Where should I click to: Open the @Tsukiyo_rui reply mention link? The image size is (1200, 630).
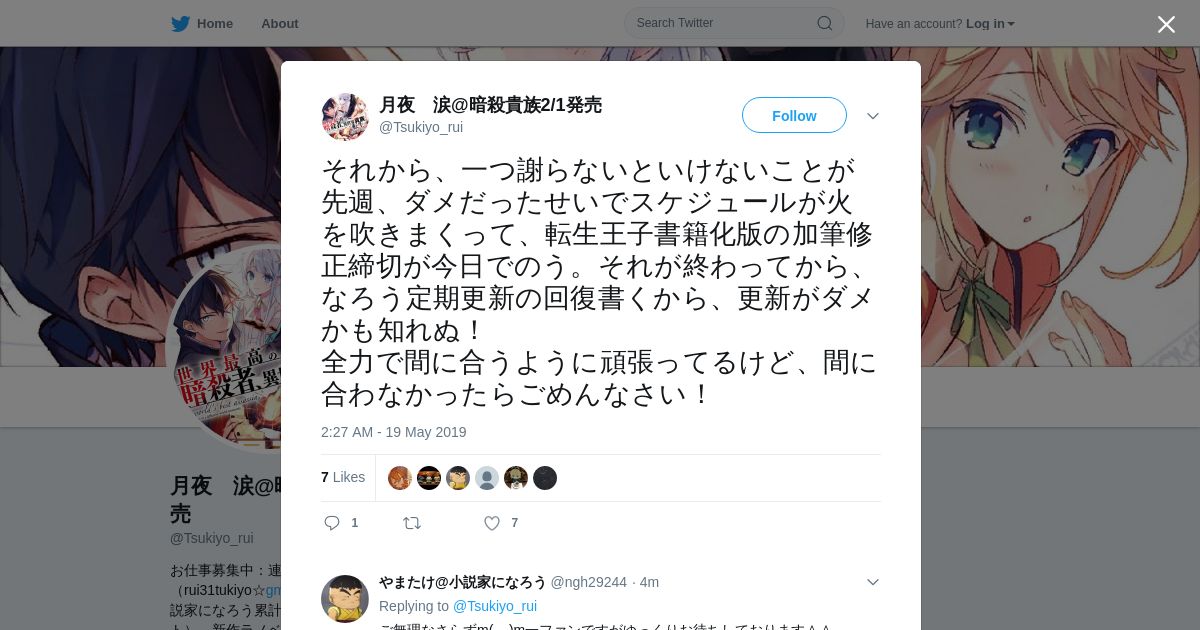(x=495, y=606)
